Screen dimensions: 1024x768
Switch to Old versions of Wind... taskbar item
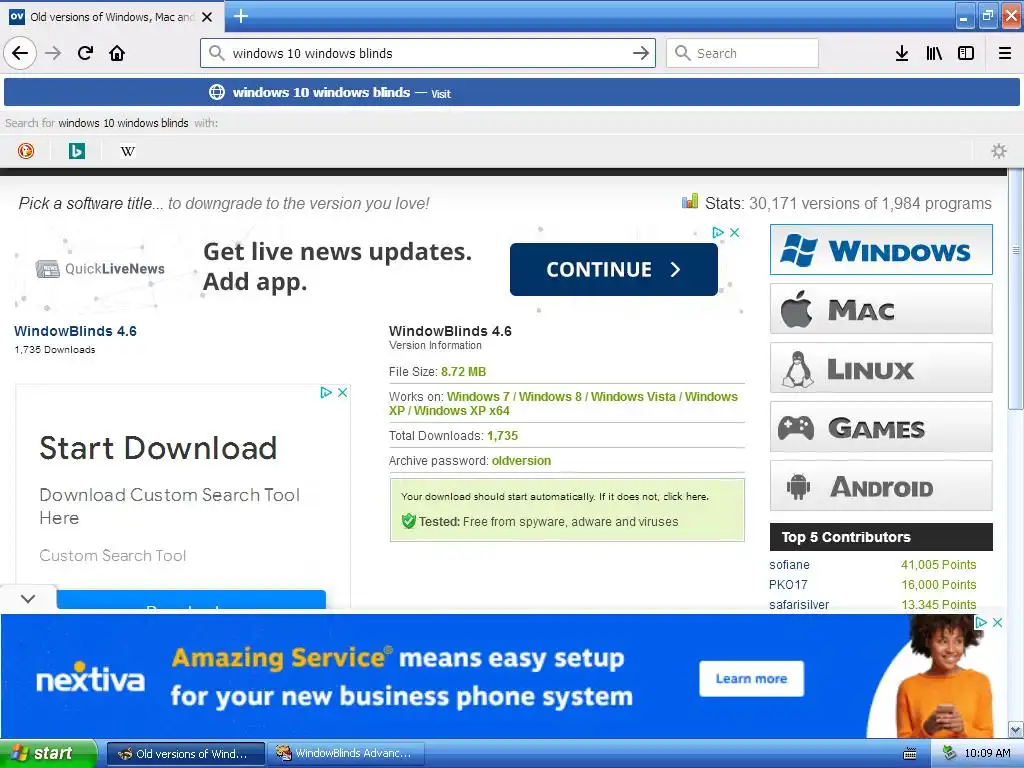[x=185, y=754]
